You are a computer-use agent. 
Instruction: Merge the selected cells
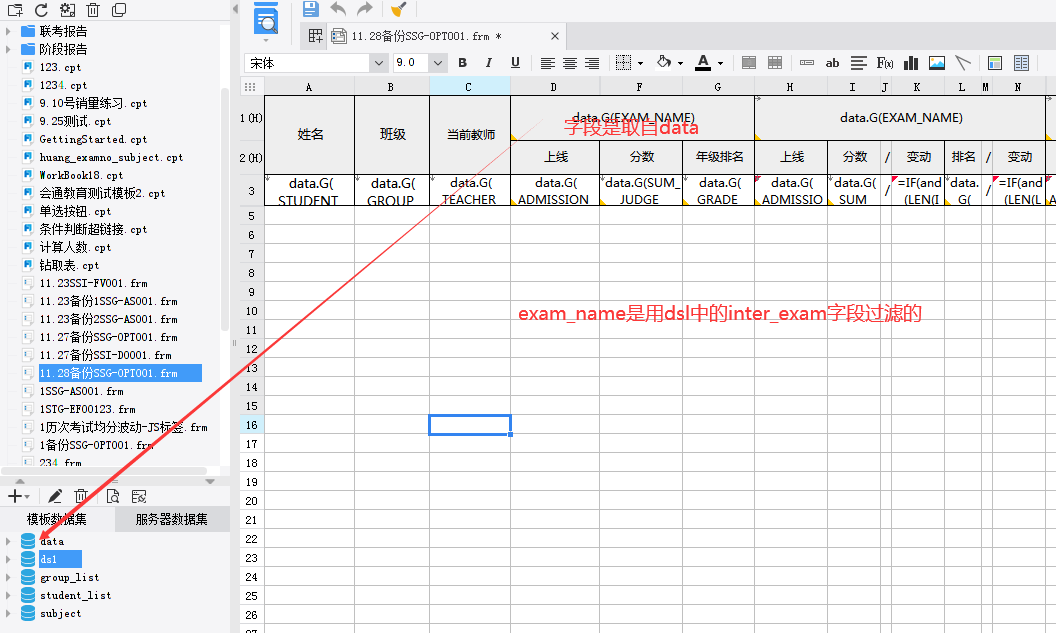point(749,63)
